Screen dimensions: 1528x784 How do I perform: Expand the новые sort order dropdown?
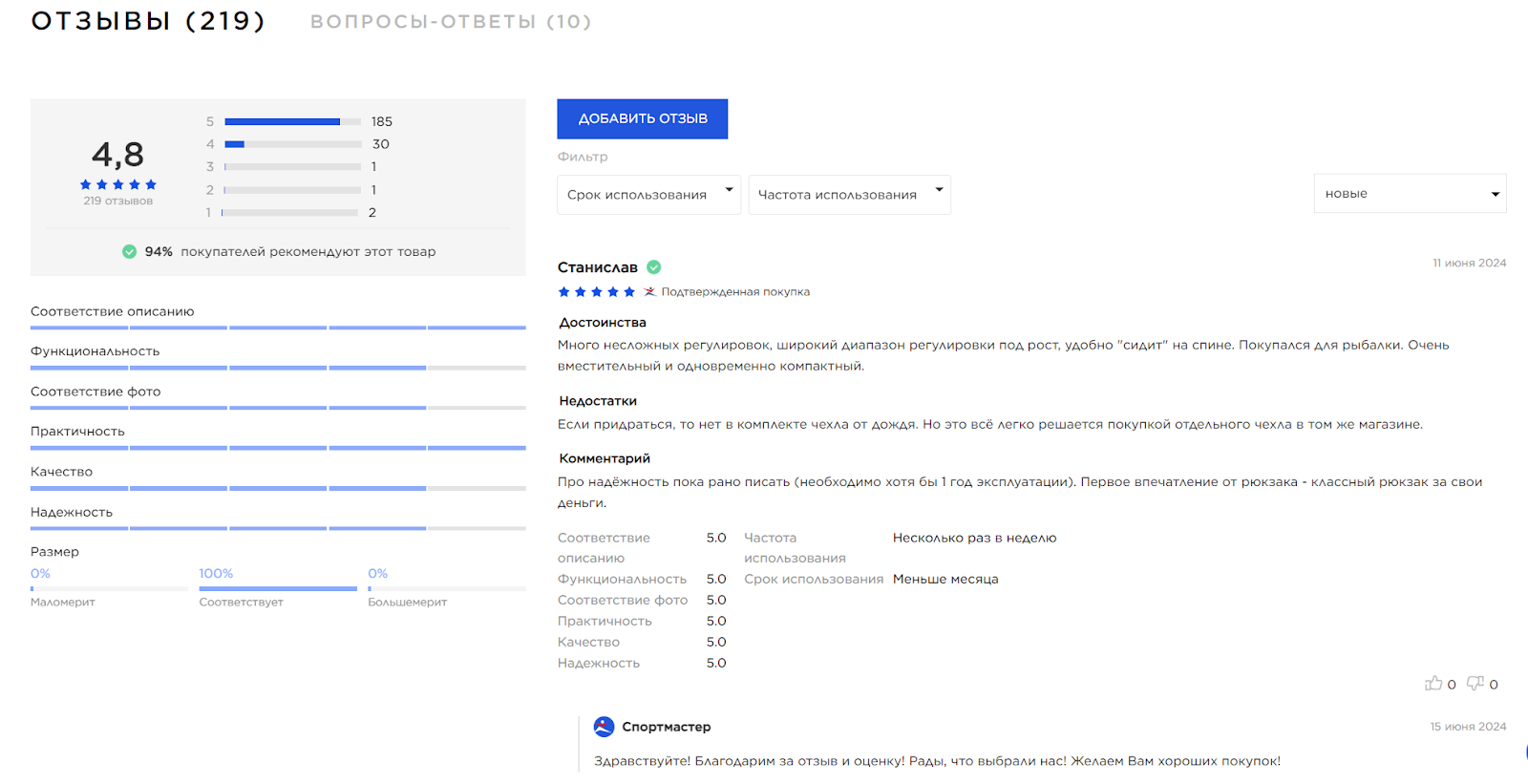[x=1410, y=193]
